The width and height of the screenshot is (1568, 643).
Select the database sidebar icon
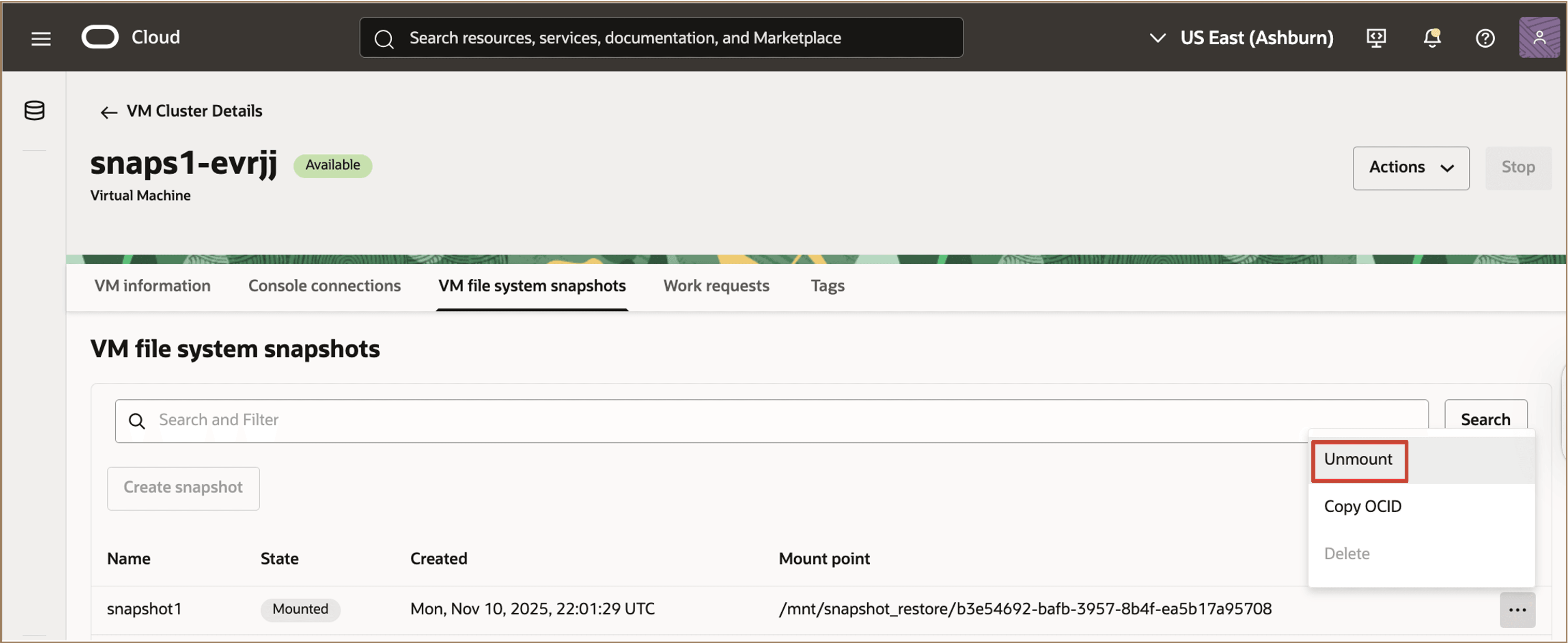[34, 111]
